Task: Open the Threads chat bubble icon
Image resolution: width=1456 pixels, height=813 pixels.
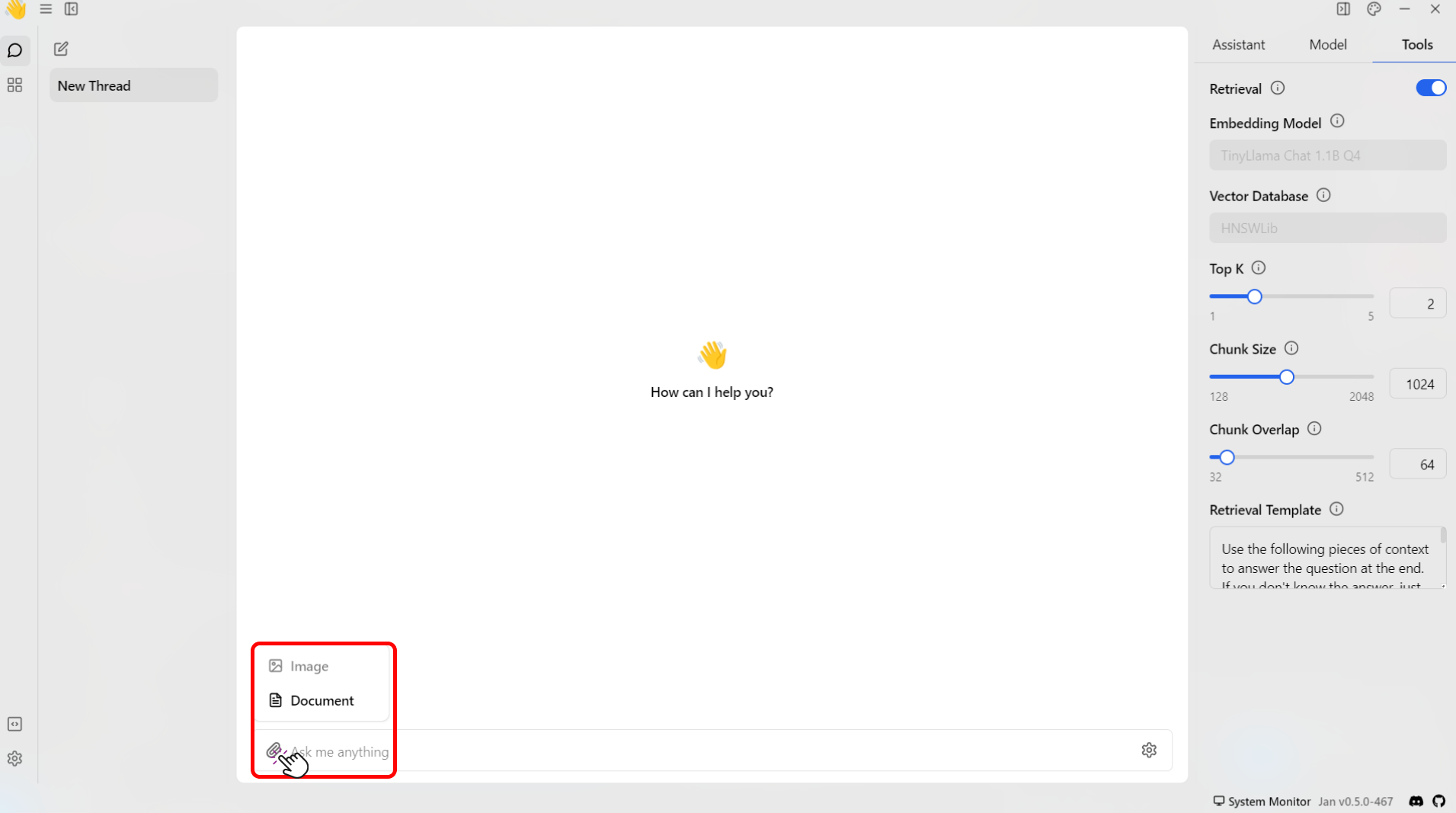Action: pyautogui.click(x=14, y=50)
